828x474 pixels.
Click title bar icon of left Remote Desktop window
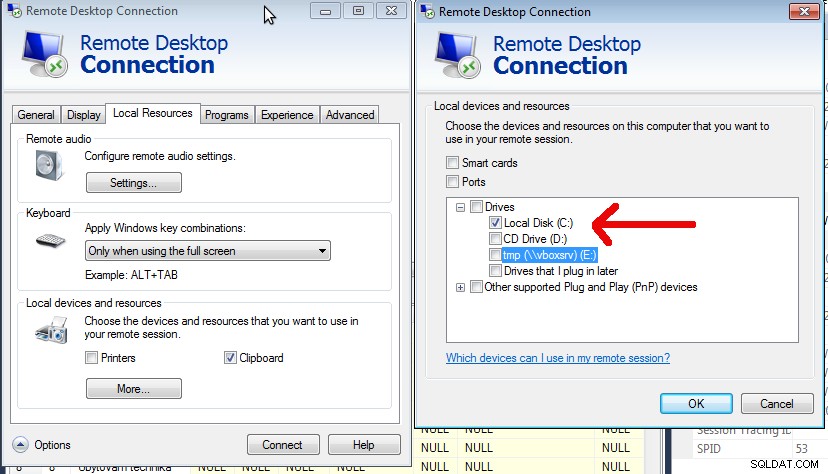[x=14, y=11]
